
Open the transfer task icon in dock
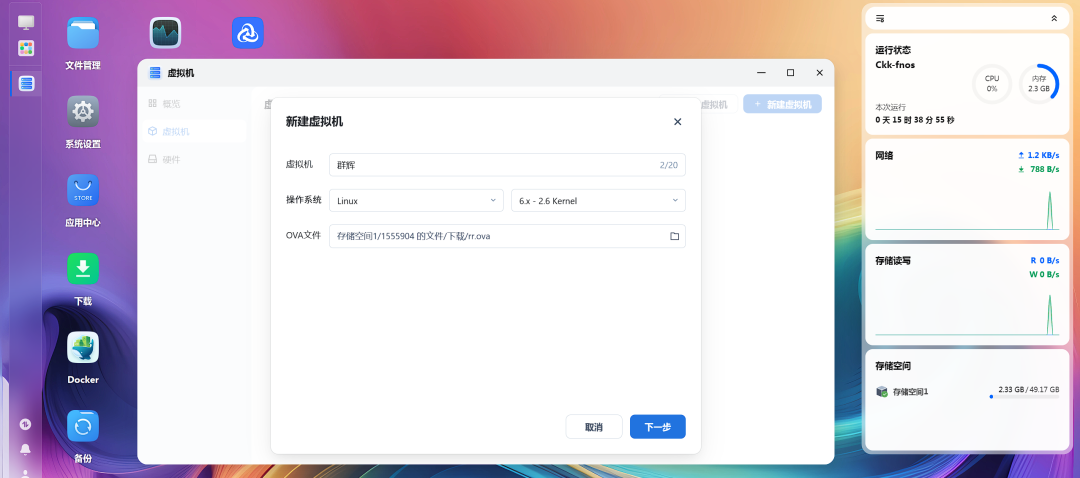coord(25,424)
